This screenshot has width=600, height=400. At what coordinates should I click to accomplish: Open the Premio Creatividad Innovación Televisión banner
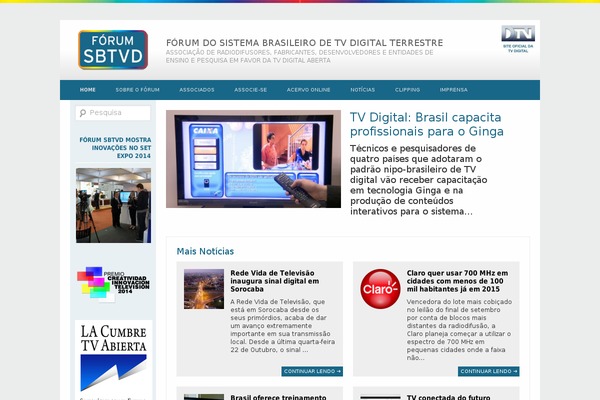coord(113,284)
